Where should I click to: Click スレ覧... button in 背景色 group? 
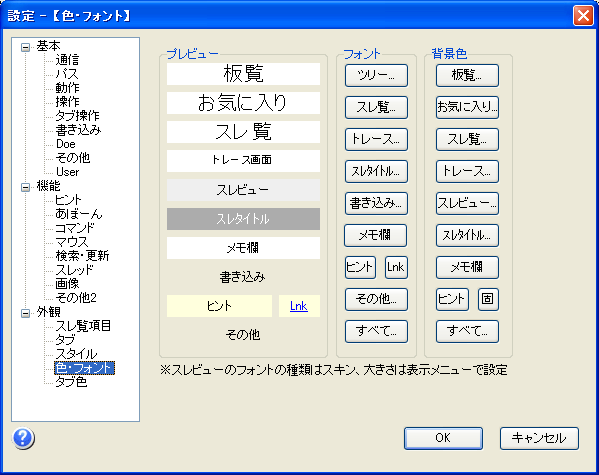click(467, 139)
